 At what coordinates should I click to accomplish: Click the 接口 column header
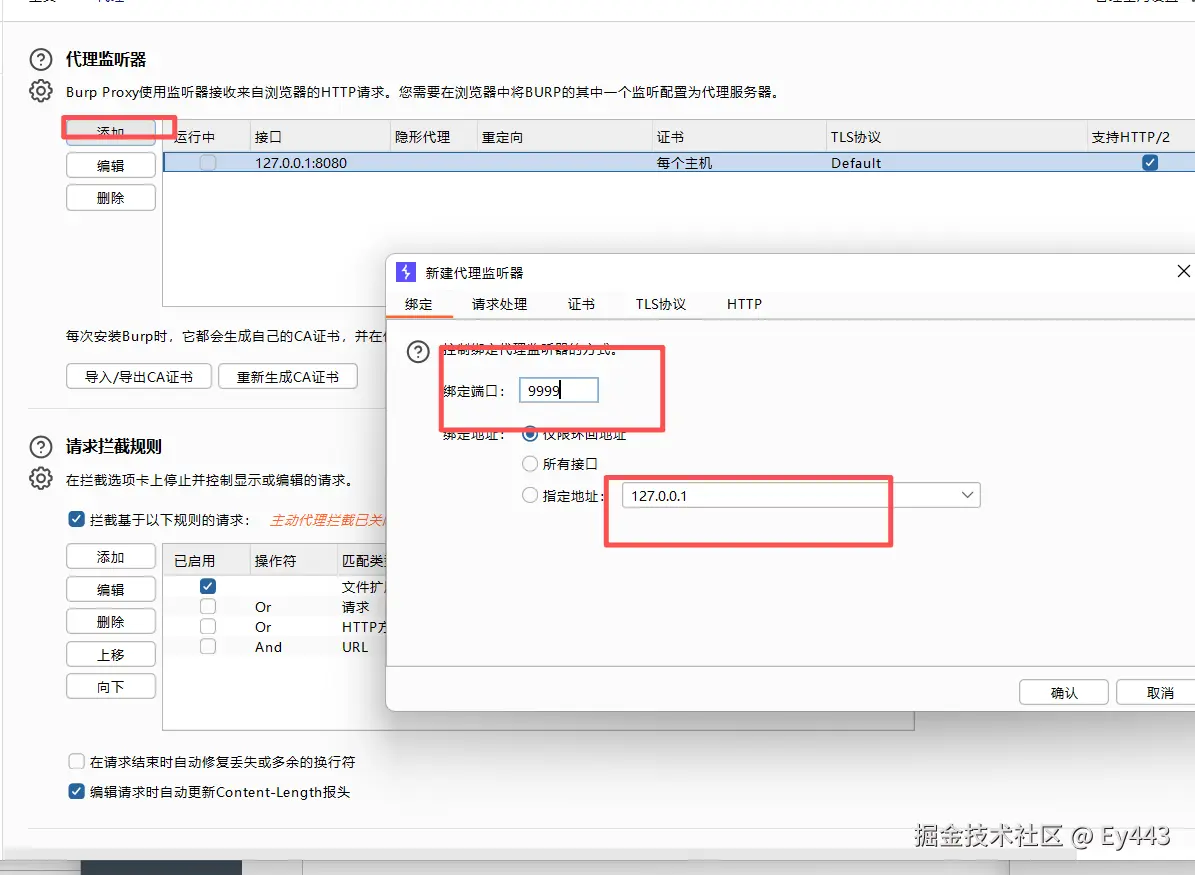(x=319, y=137)
